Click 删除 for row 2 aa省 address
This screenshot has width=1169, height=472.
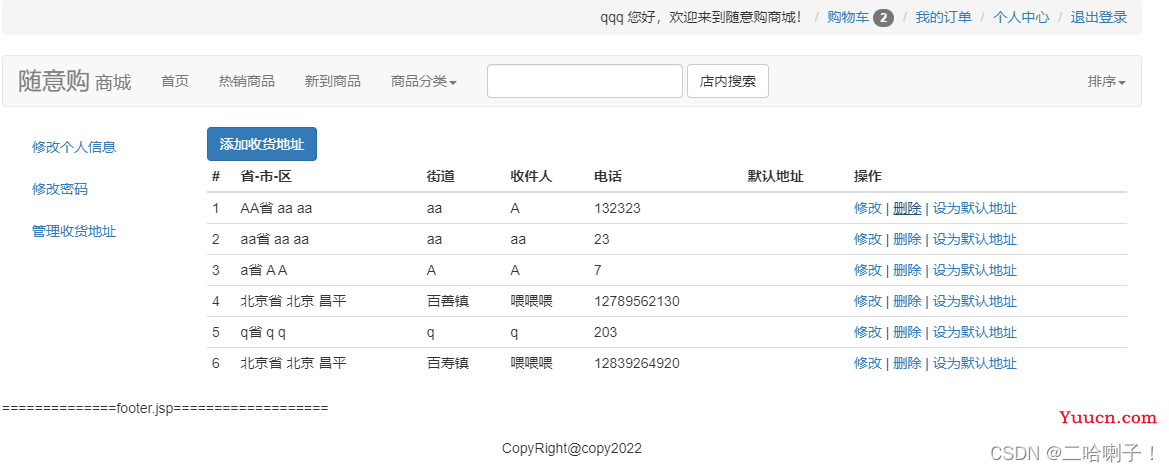pos(907,239)
